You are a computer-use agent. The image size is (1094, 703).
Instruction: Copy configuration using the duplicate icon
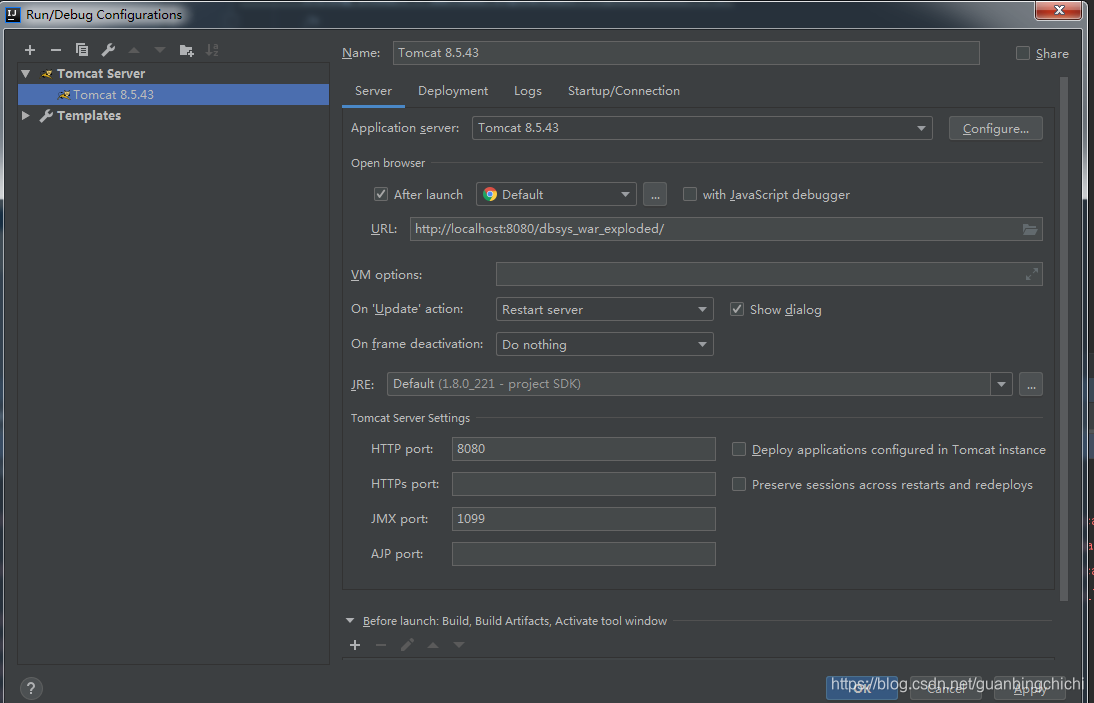(82, 50)
